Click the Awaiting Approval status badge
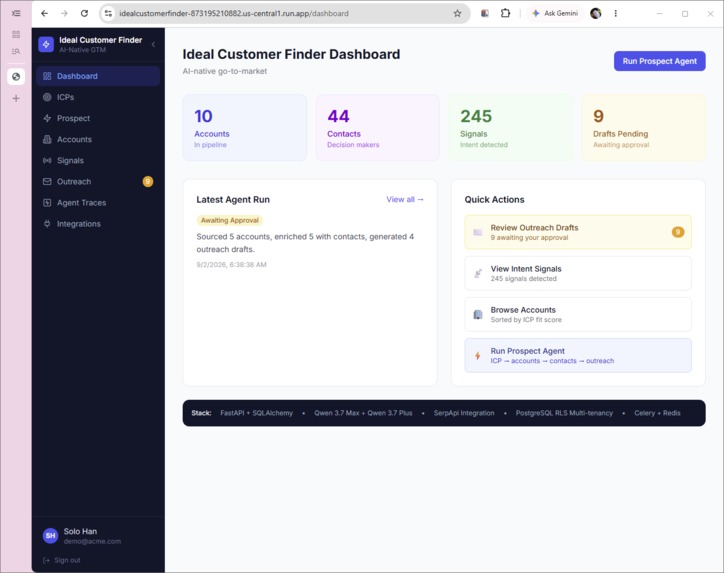 click(x=229, y=220)
